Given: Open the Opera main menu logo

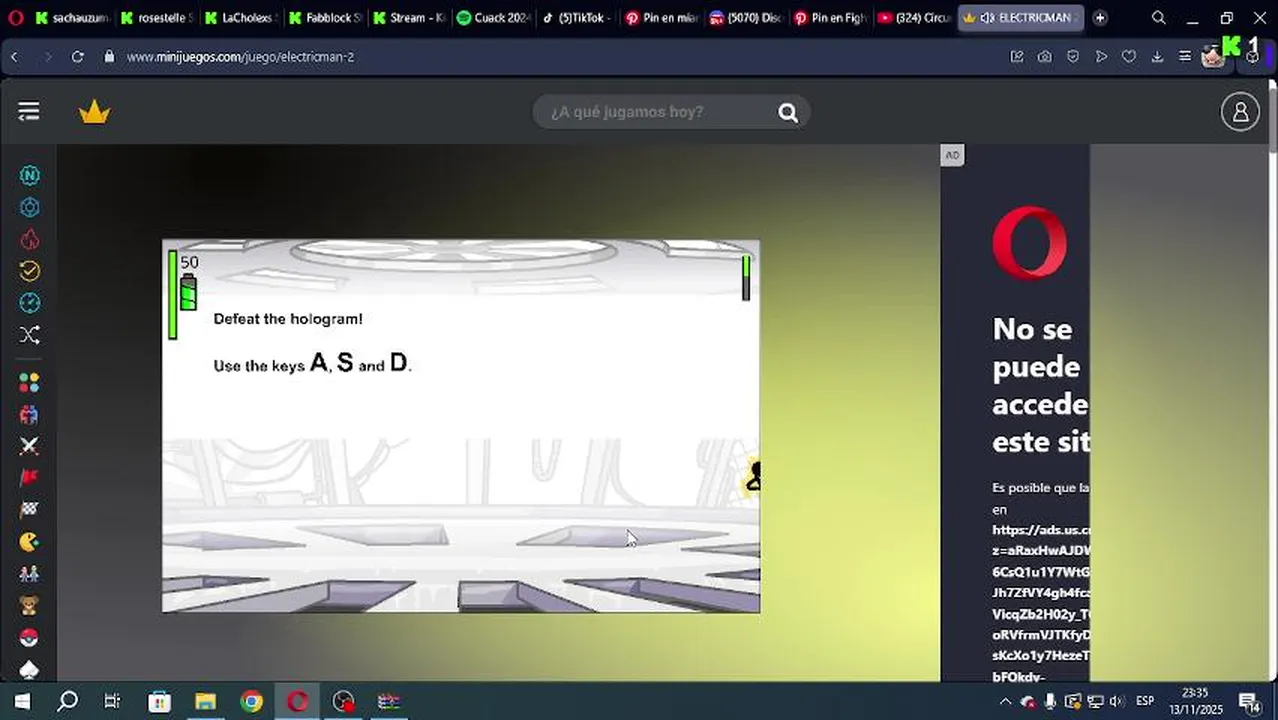Looking at the screenshot, I should (15, 18).
